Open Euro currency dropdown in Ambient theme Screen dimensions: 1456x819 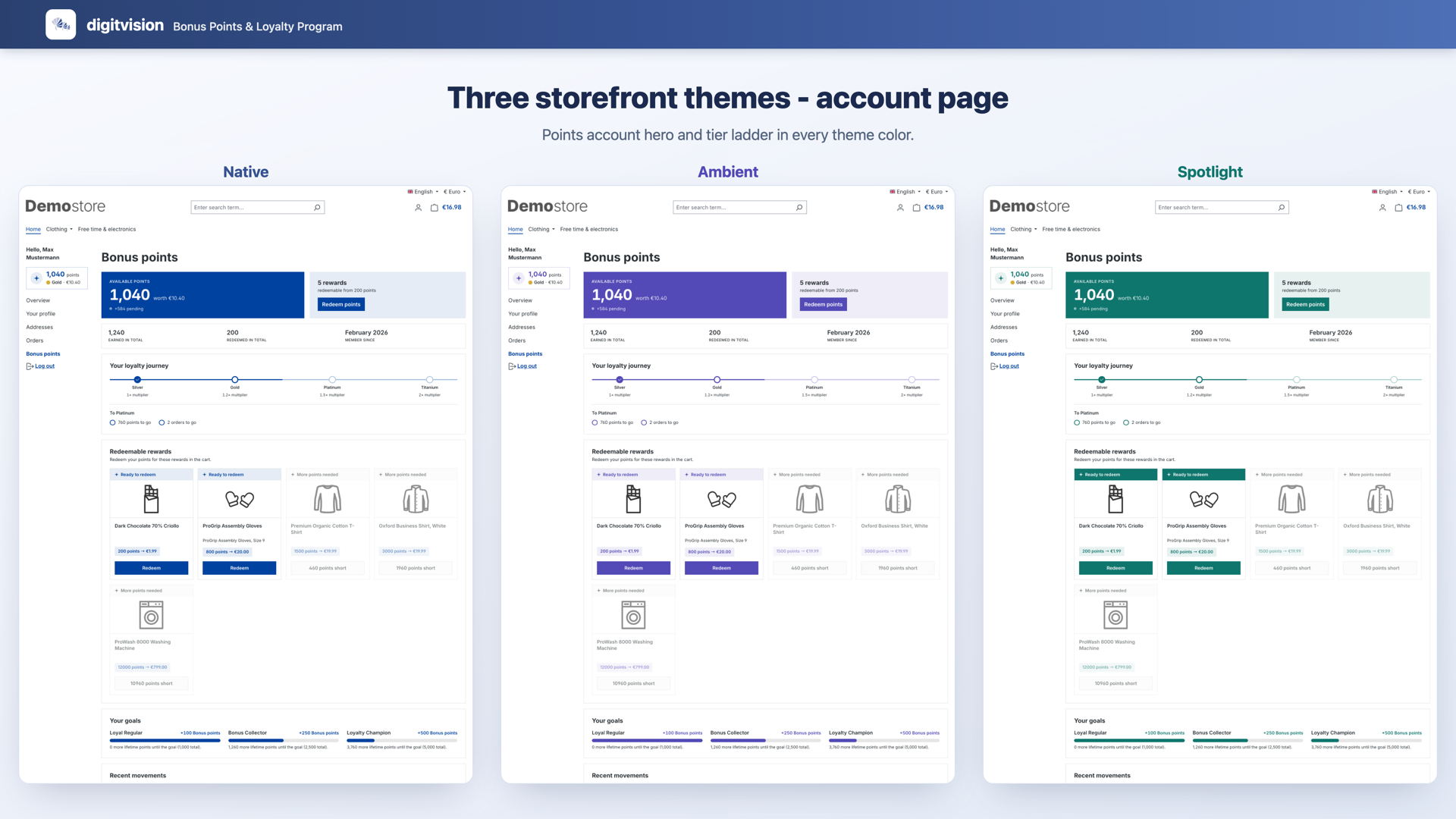click(x=937, y=192)
